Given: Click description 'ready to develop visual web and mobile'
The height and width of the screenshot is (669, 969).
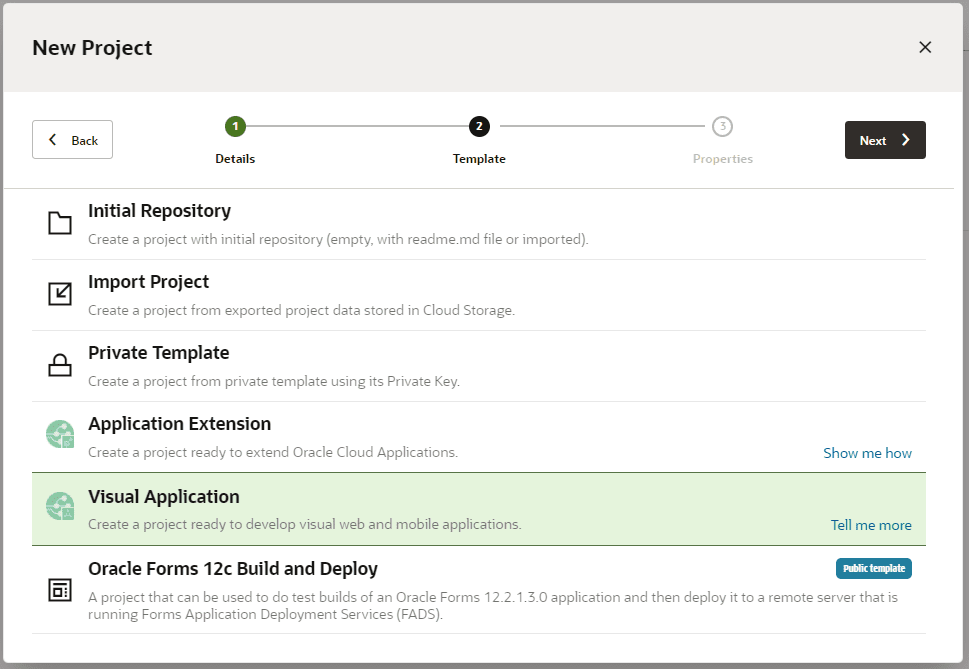Looking at the screenshot, I should tap(305, 524).
